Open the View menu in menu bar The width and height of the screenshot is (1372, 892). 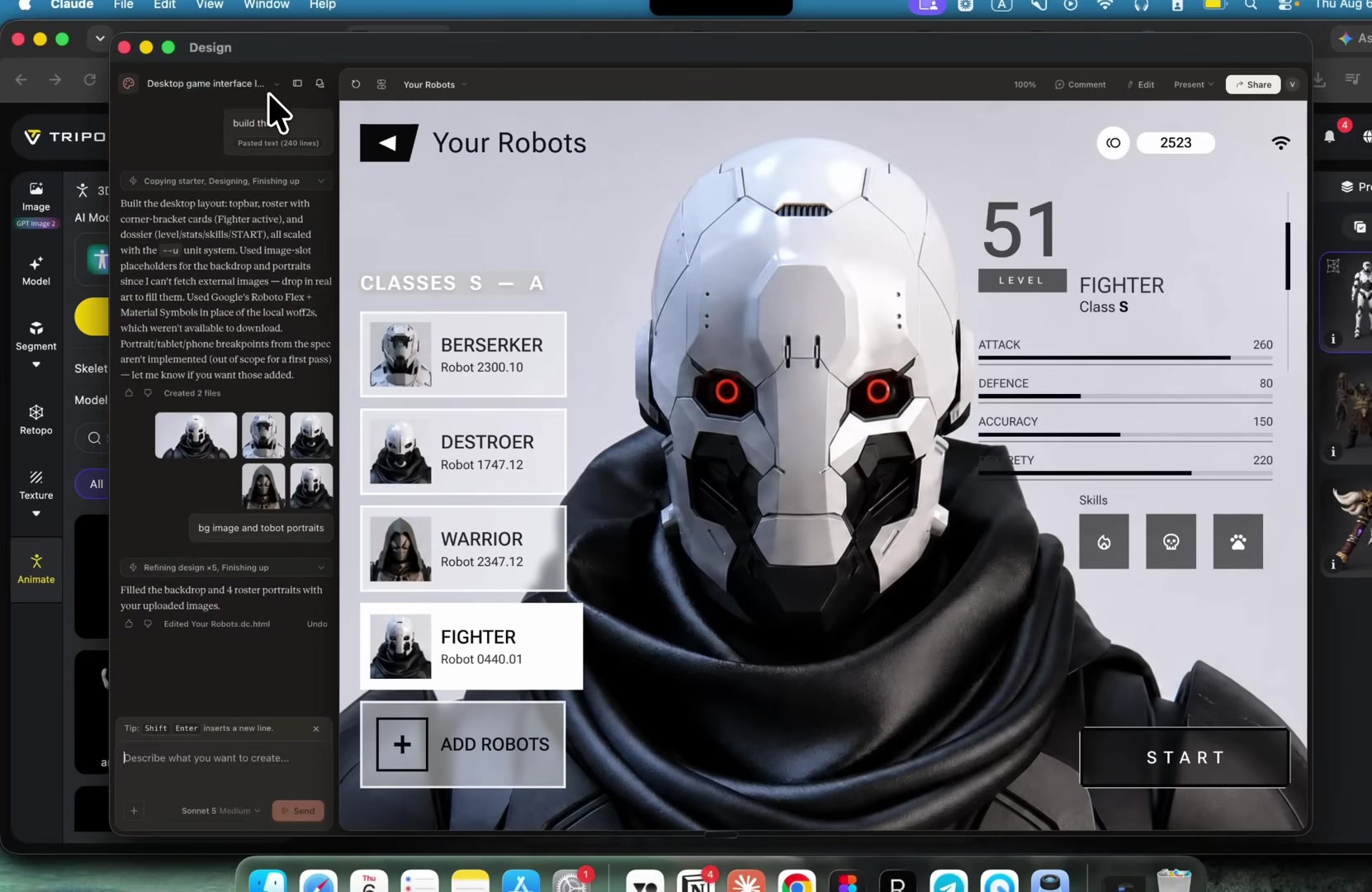click(x=210, y=5)
